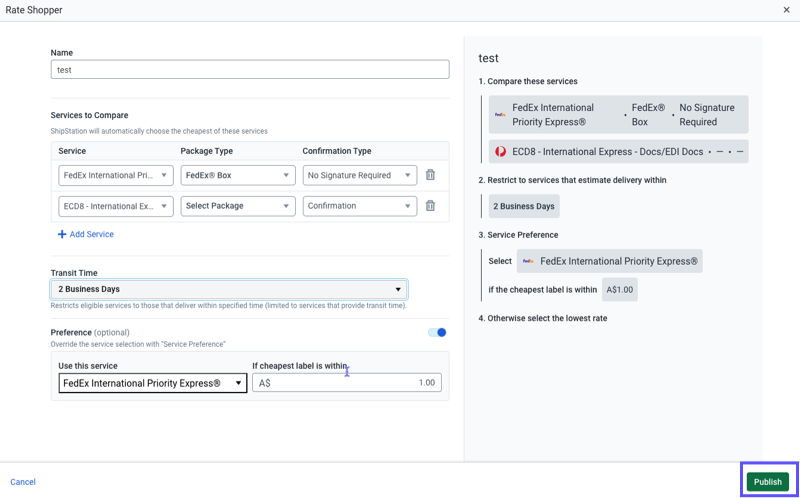Click the 4. Otherwise select the lowest rate text

click(x=543, y=318)
